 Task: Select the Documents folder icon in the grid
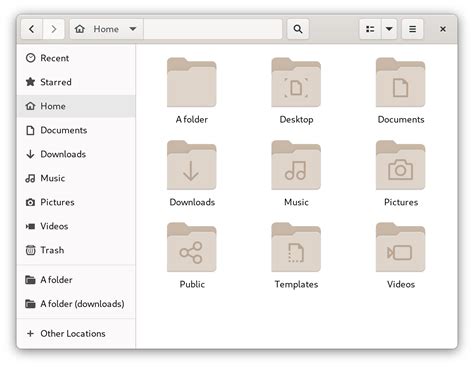click(401, 82)
